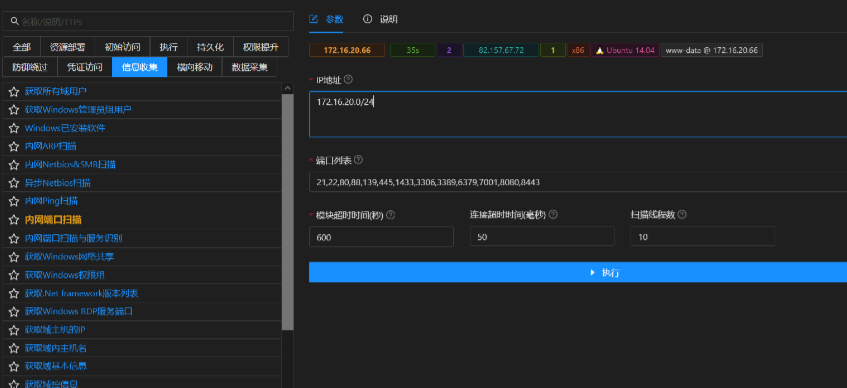This screenshot has width=847, height=388.
Task: Filter modules by 全部
Action: pos(22,47)
